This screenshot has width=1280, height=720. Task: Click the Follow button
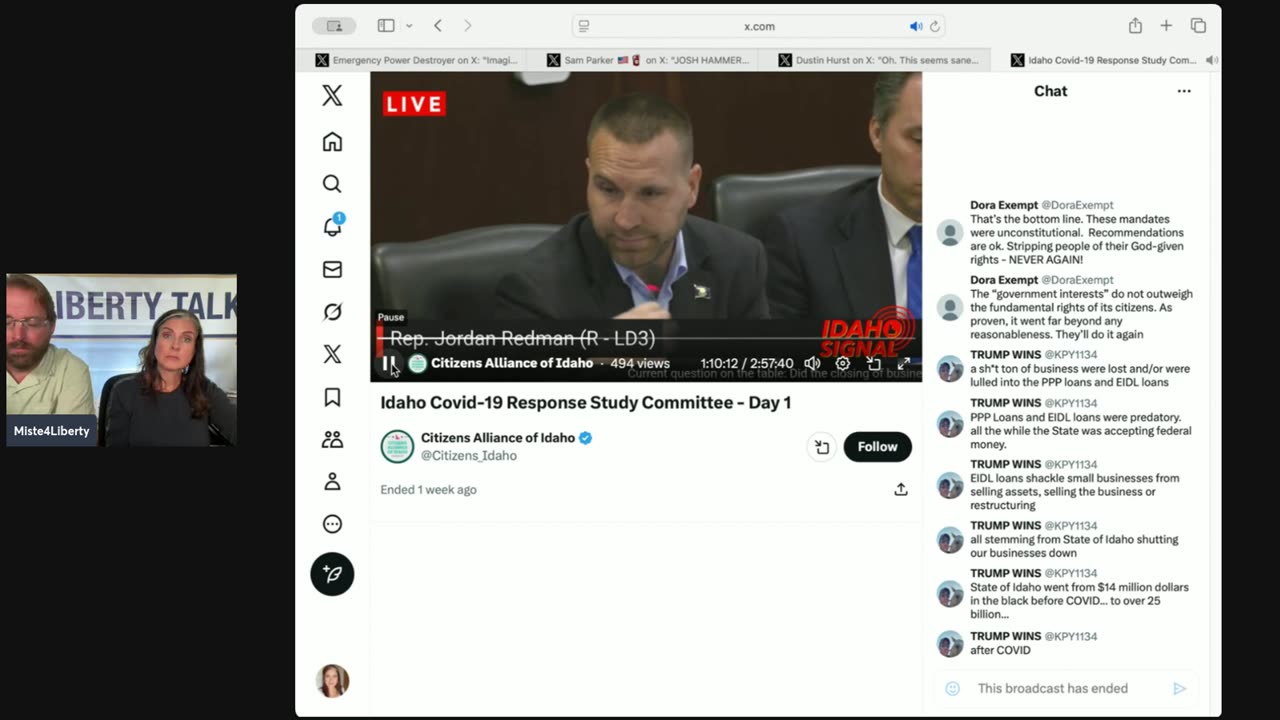[x=877, y=447]
